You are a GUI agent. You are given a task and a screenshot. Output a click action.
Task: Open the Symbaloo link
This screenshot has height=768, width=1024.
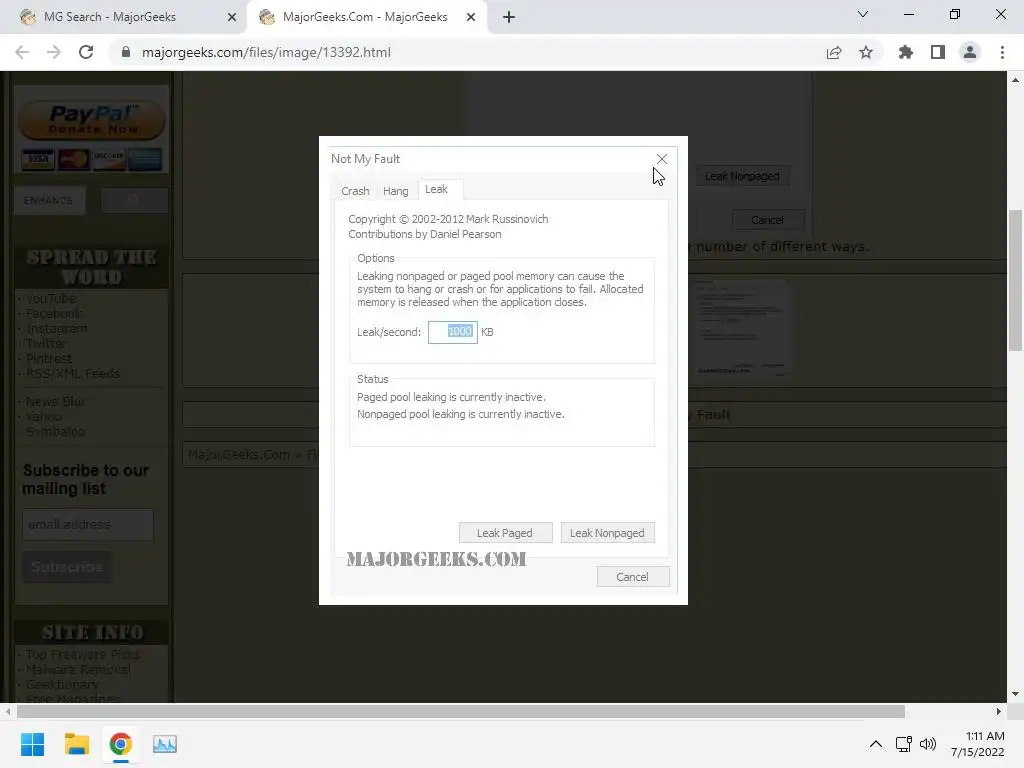coord(56,432)
